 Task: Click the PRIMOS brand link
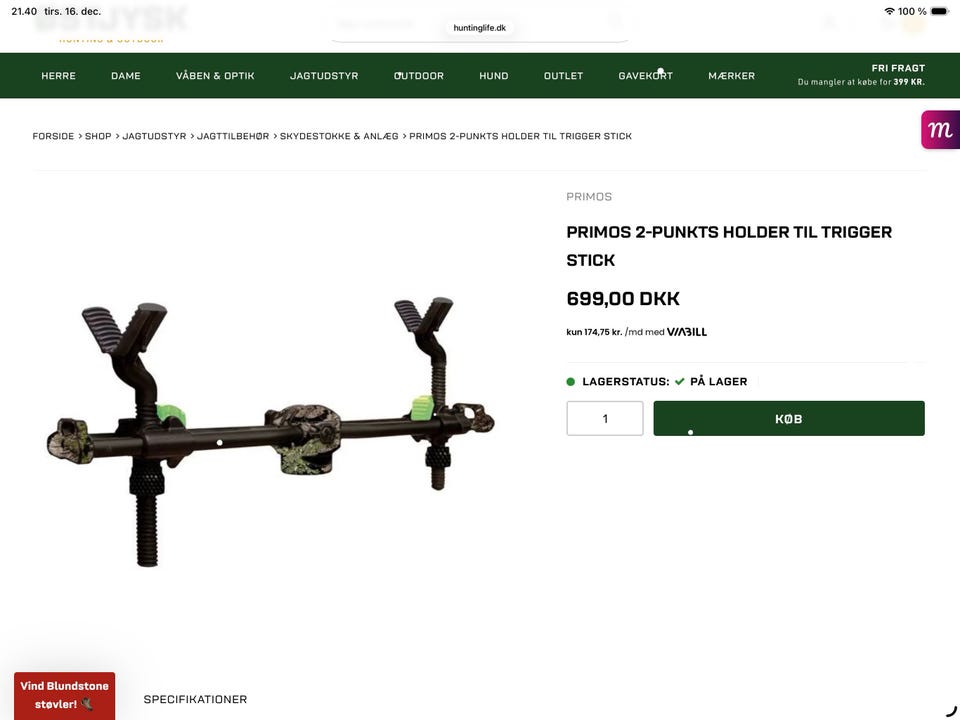589,197
